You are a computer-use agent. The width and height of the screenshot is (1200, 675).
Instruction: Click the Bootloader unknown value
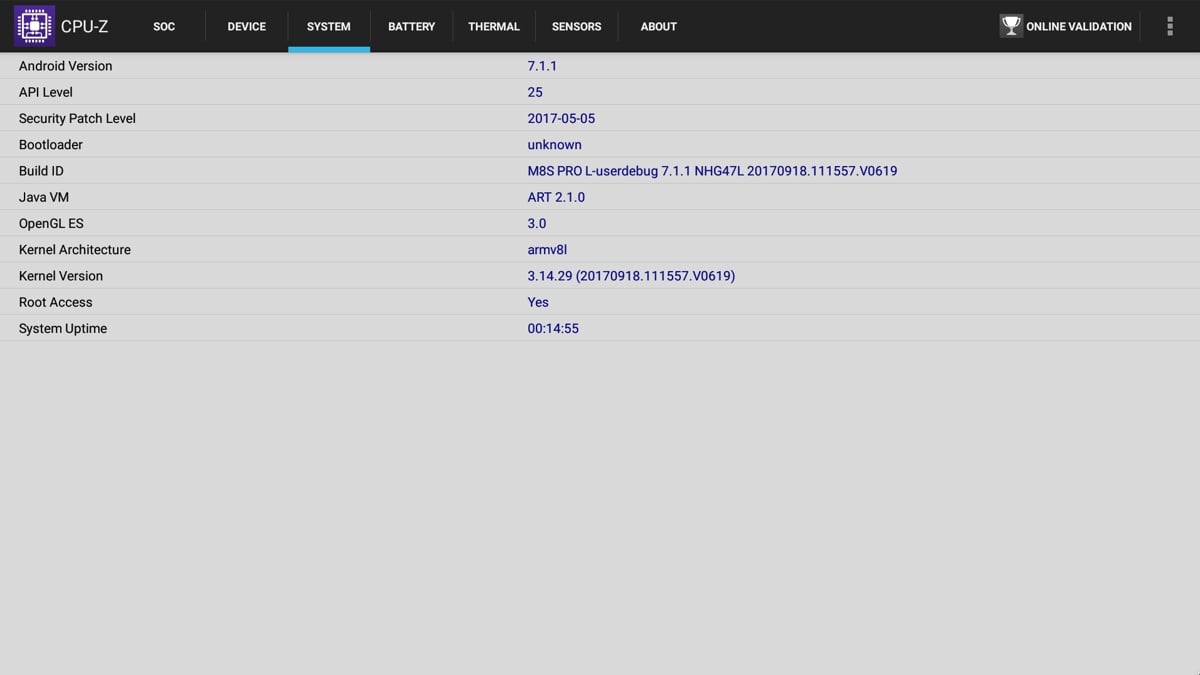pyautogui.click(x=554, y=144)
